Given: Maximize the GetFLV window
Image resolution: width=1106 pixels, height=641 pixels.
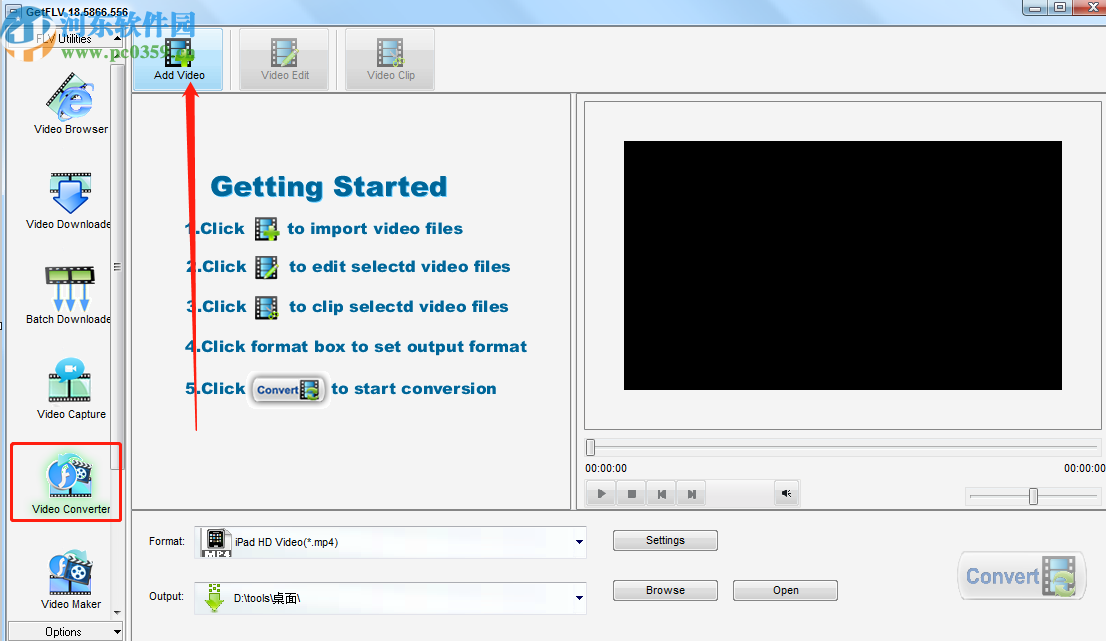Looking at the screenshot, I should tap(1059, 8).
